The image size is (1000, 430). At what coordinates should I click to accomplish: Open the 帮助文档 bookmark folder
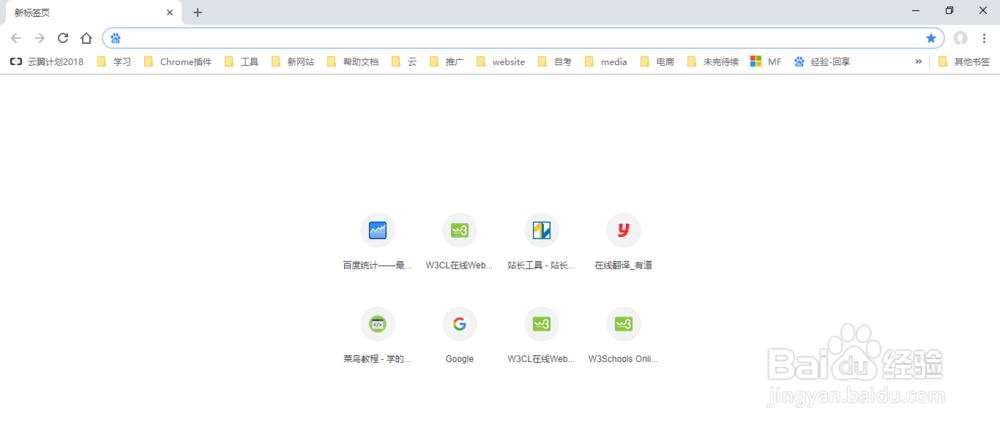click(353, 62)
